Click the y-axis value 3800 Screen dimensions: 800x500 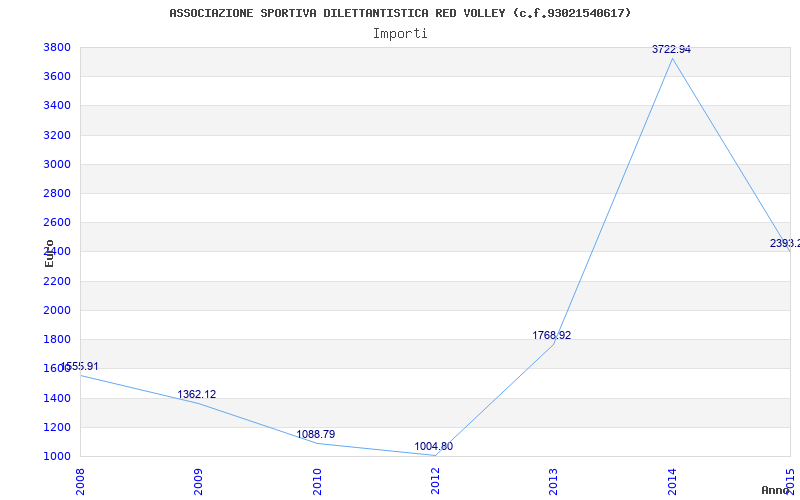click(x=57, y=47)
